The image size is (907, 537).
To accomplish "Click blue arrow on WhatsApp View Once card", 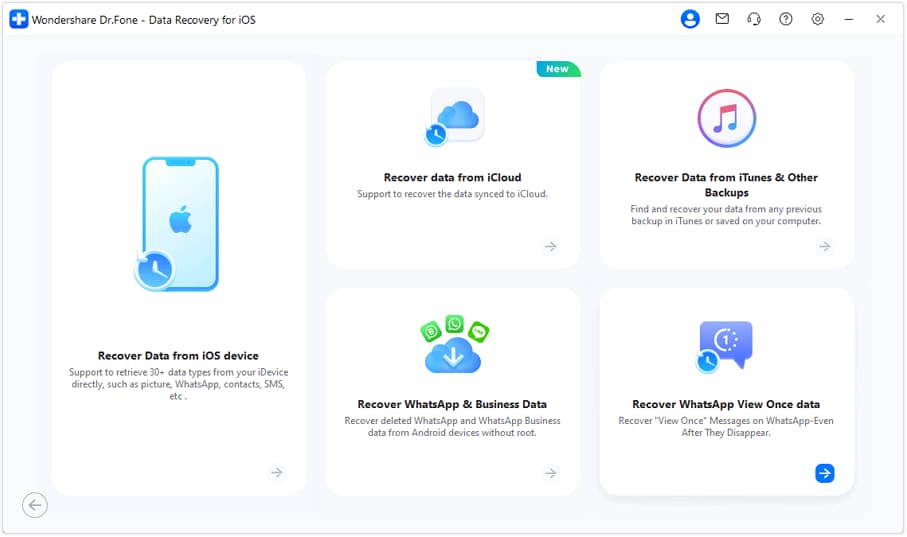I will click(825, 473).
